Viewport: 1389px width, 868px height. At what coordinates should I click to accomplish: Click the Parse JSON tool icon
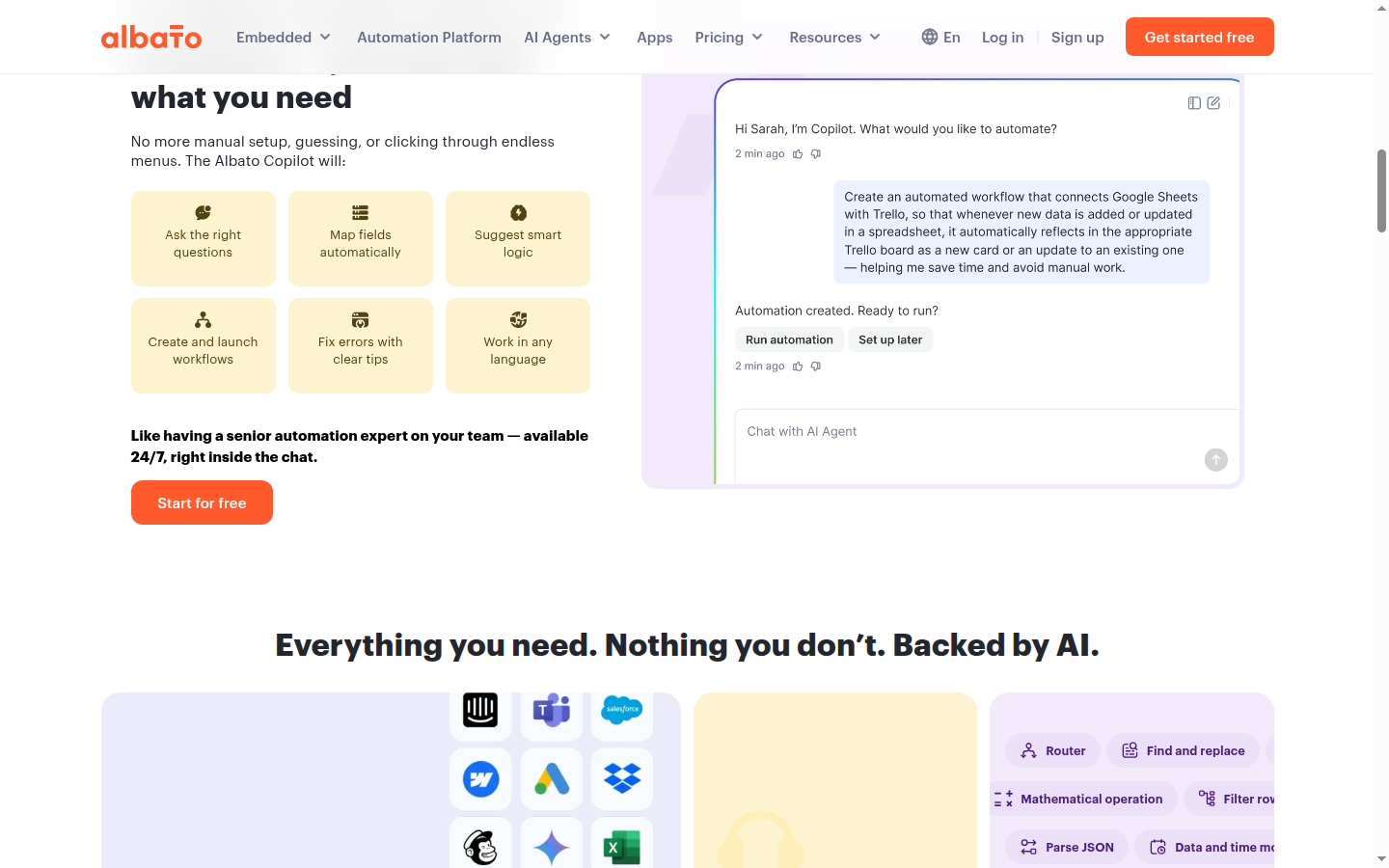[x=1029, y=847]
